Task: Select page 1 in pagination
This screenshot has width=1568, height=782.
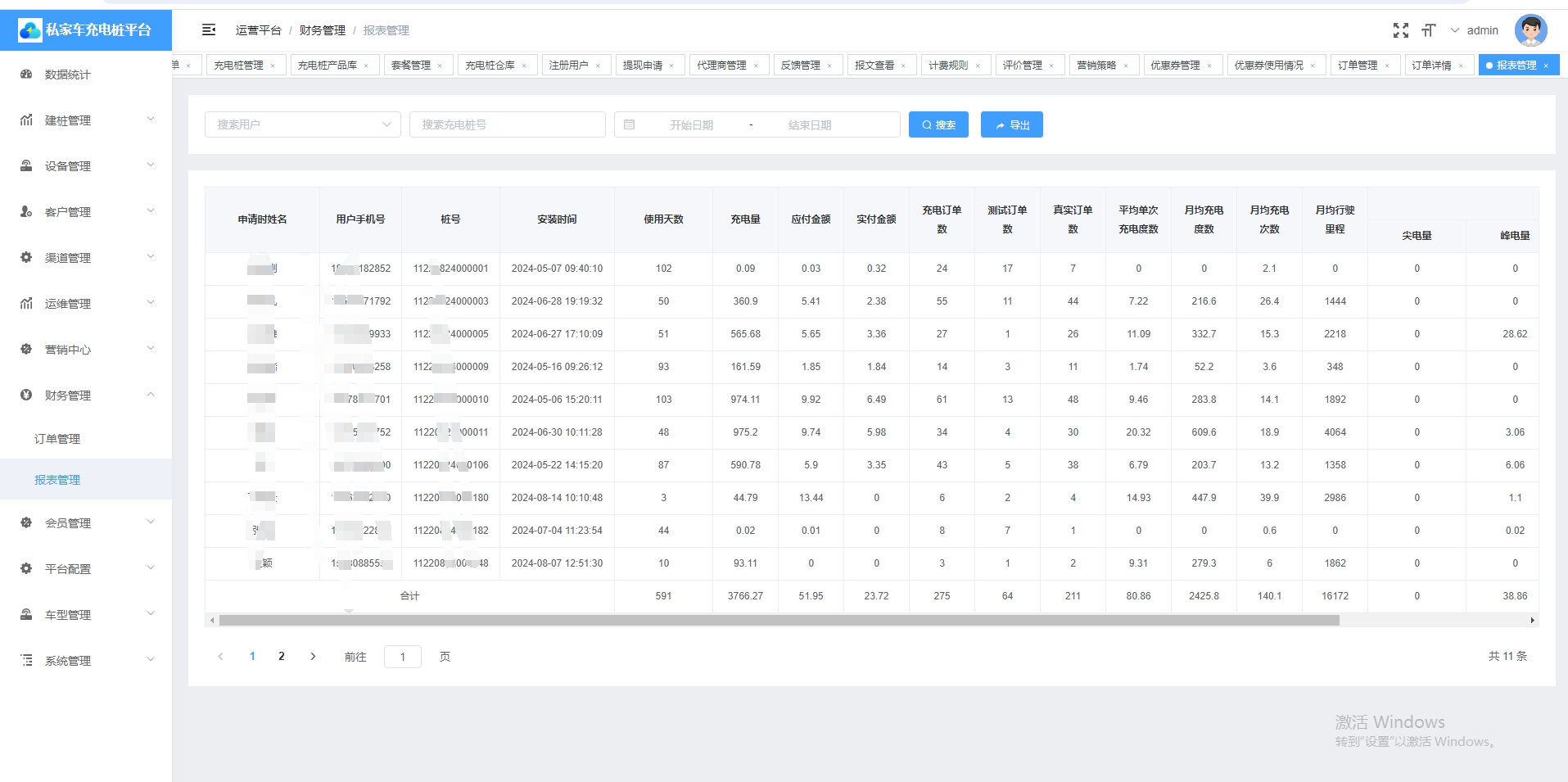Action: point(252,657)
